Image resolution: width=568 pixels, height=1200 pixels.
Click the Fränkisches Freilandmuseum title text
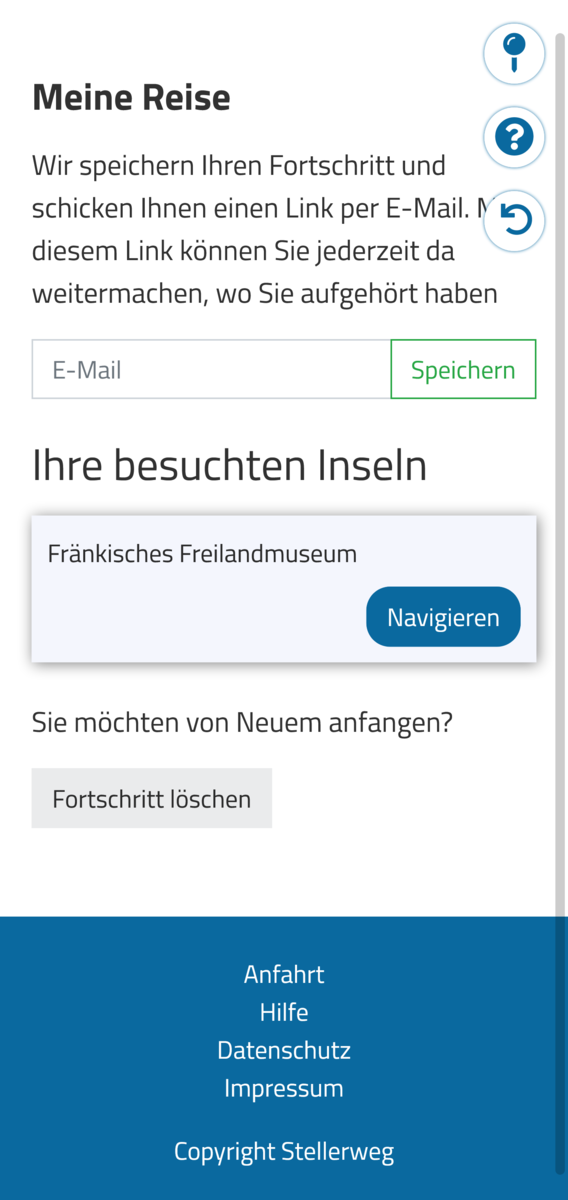coord(202,553)
